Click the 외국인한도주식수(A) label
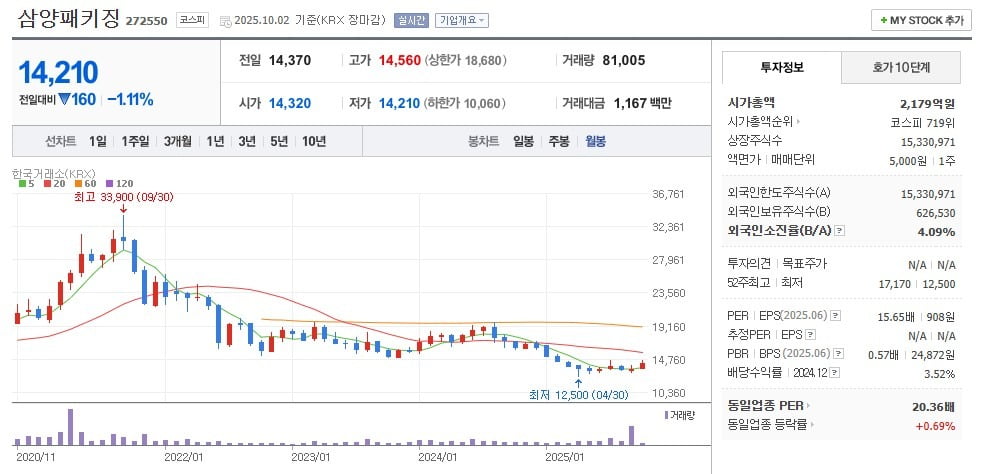Image resolution: width=986 pixels, height=474 pixels. coord(779,193)
